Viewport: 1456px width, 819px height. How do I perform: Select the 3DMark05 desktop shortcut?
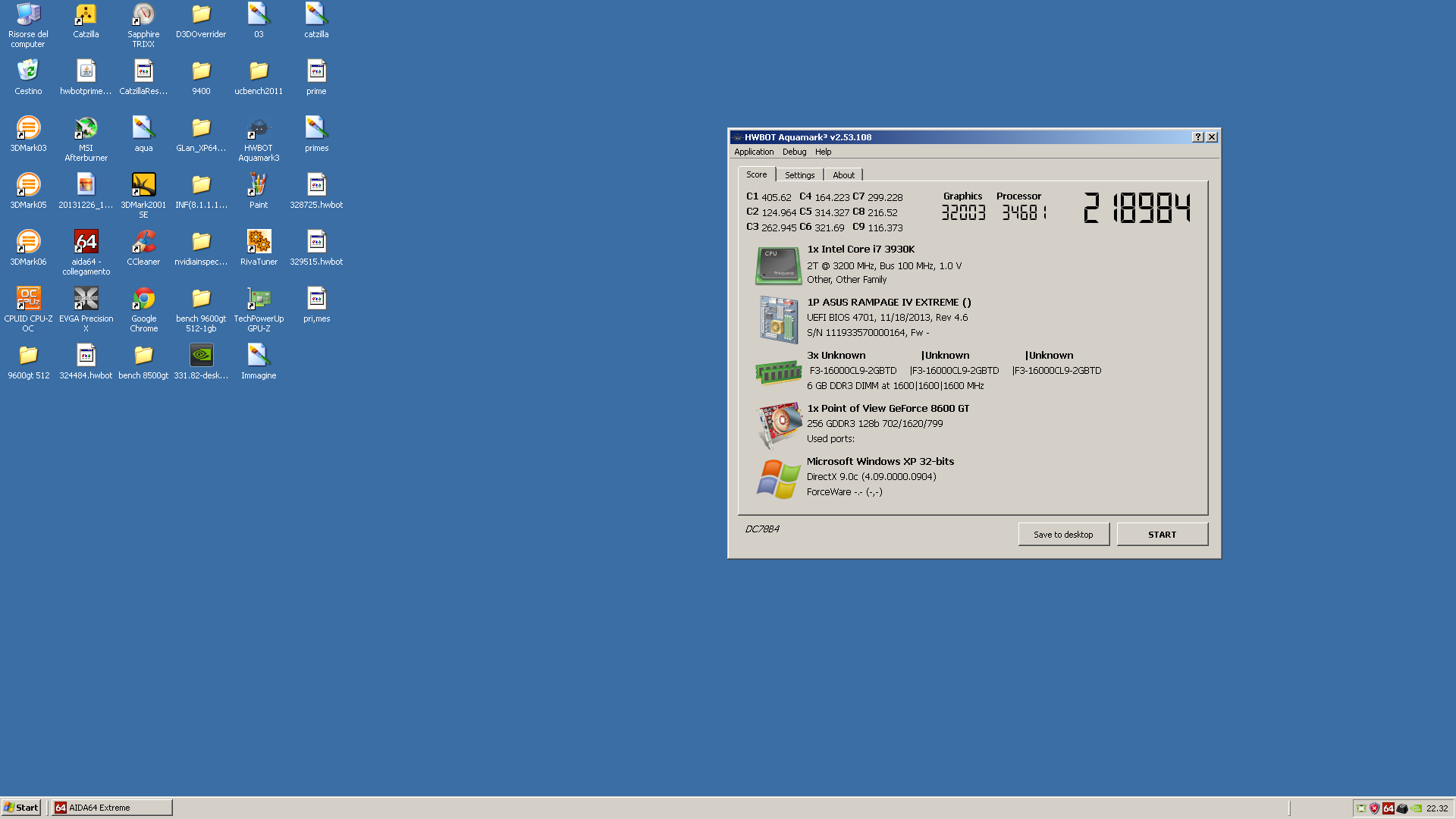tap(28, 190)
